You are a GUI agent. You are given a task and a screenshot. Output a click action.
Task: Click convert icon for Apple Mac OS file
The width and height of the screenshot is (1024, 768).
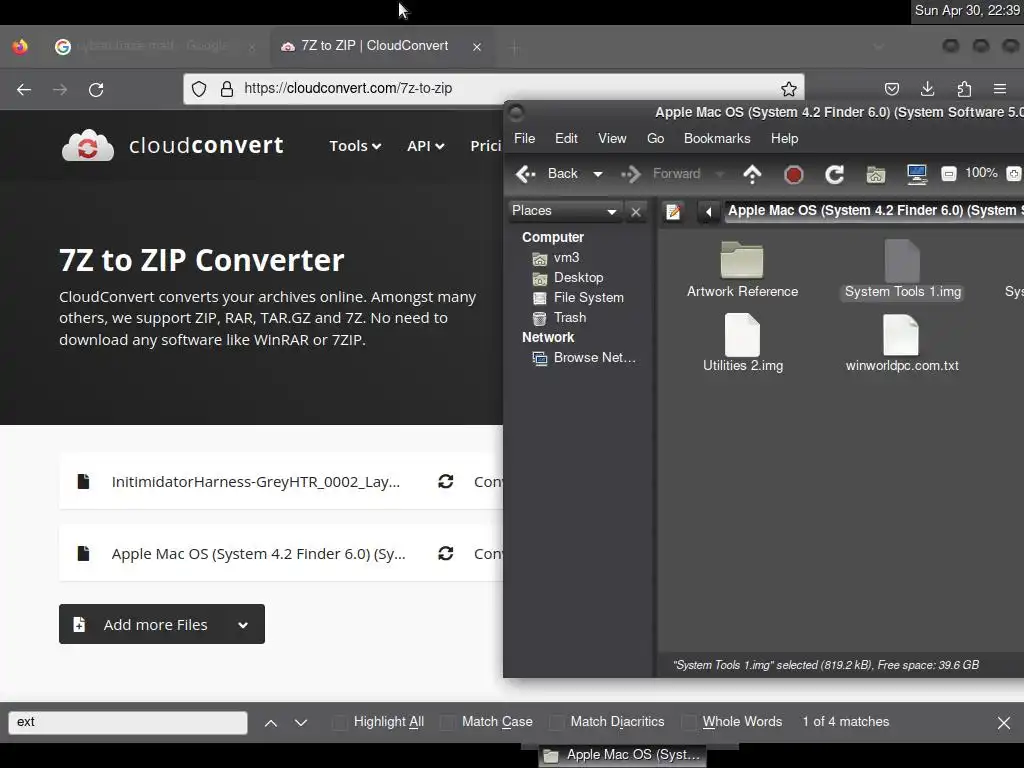point(445,553)
